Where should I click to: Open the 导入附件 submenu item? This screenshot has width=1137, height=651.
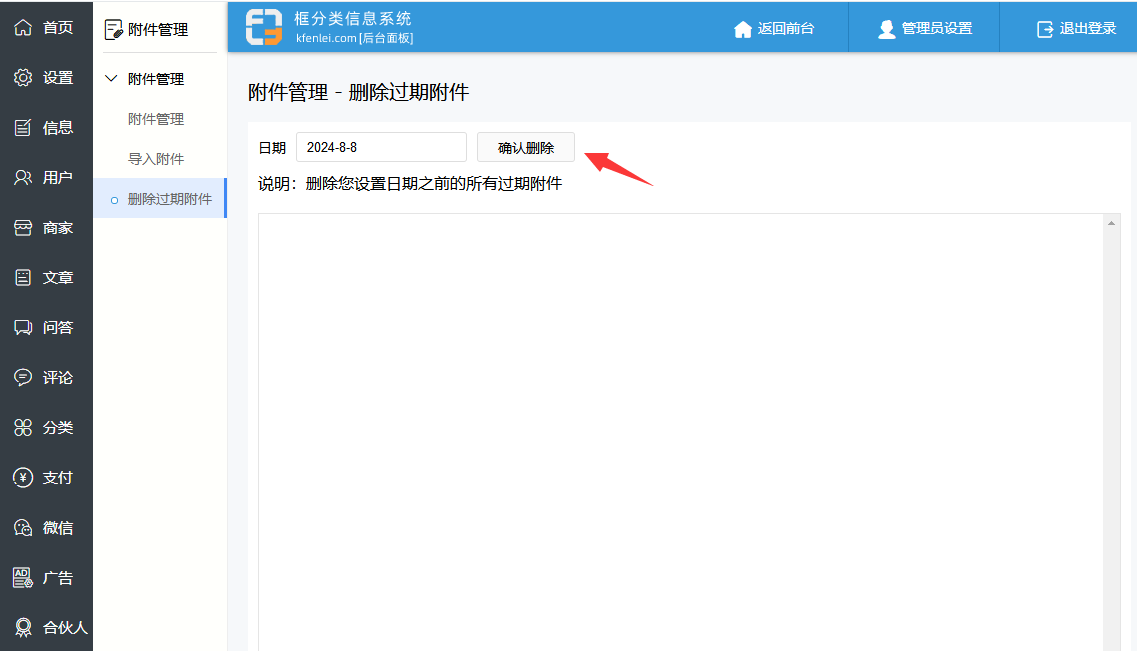pos(156,159)
